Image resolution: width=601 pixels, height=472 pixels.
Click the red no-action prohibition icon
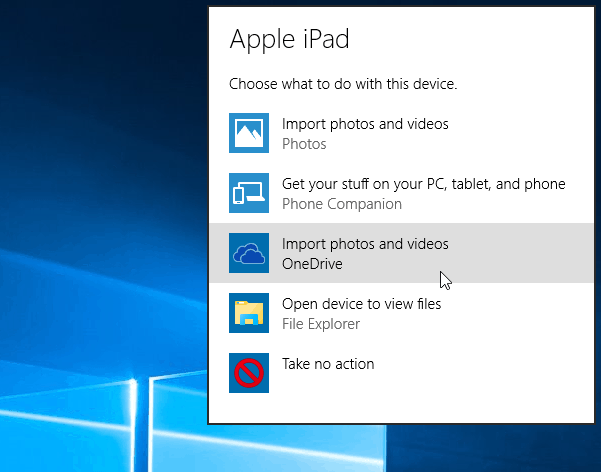coord(249,373)
